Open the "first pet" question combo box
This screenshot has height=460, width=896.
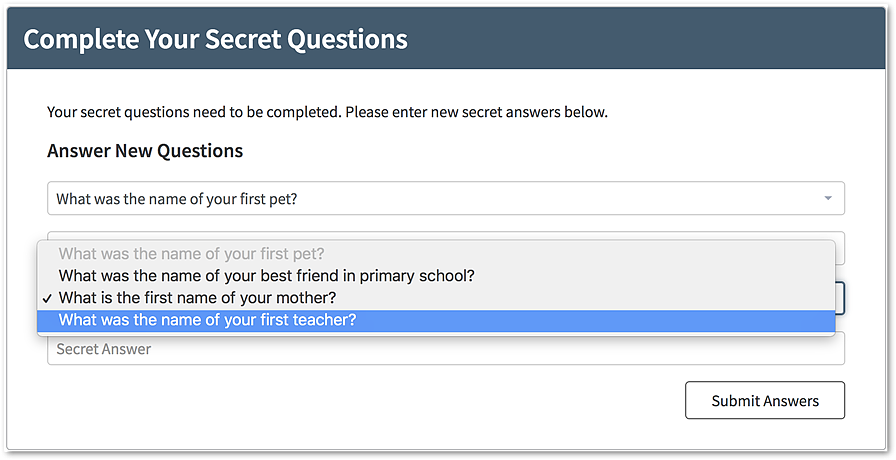coord(445,198)
